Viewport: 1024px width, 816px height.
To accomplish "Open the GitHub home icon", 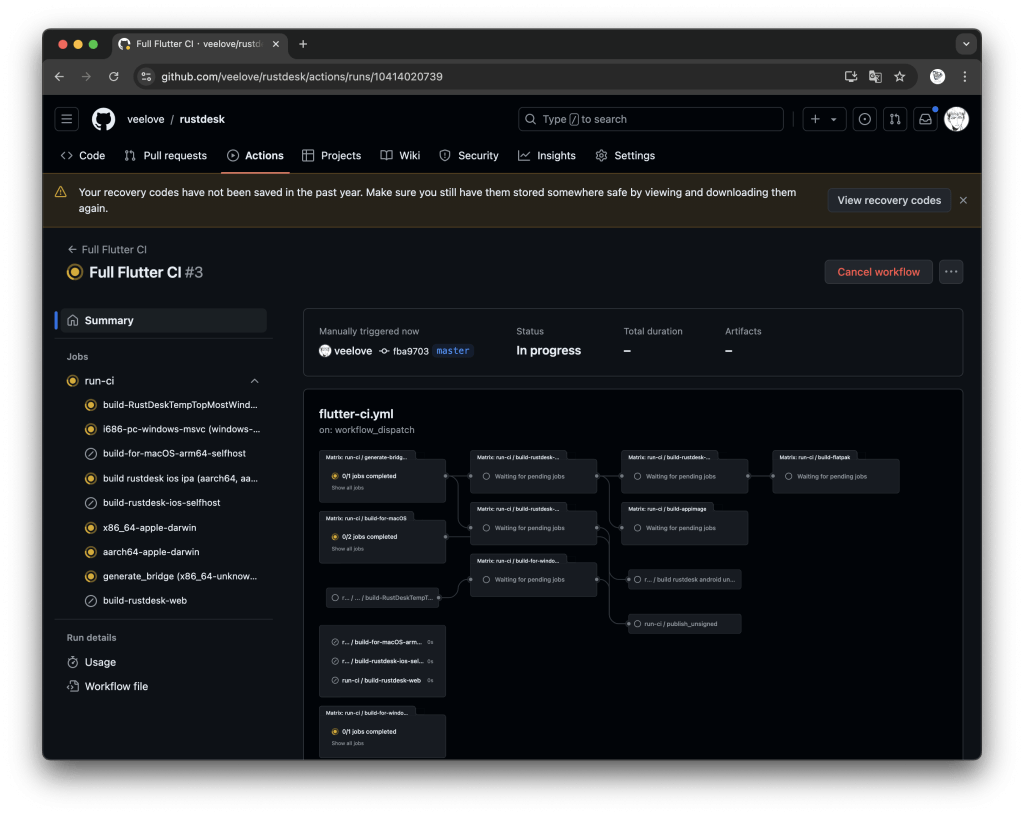I will coord(103,119).
